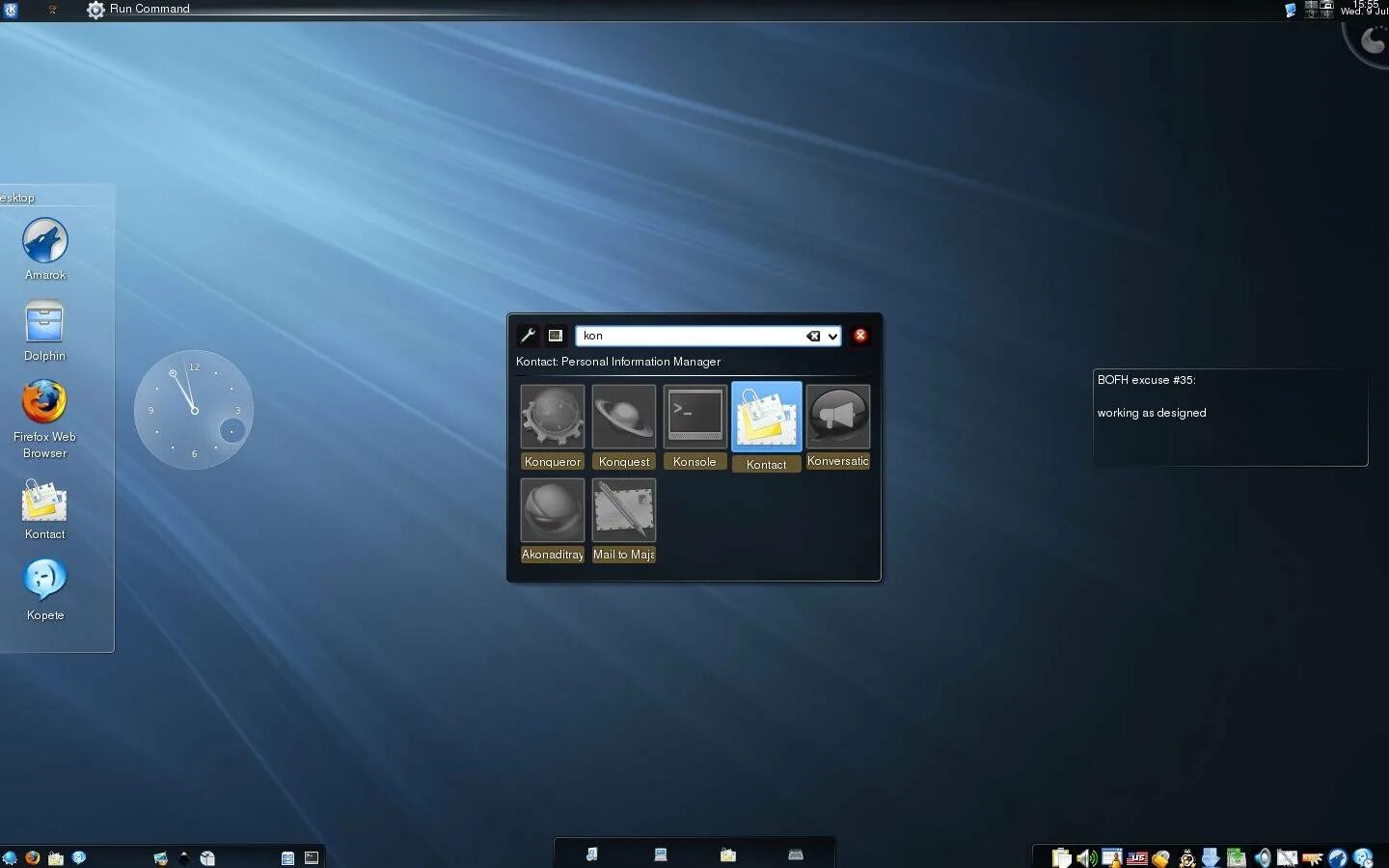
Task: Click the blue speaker KMix tray icon
Action: (1262, 857)
